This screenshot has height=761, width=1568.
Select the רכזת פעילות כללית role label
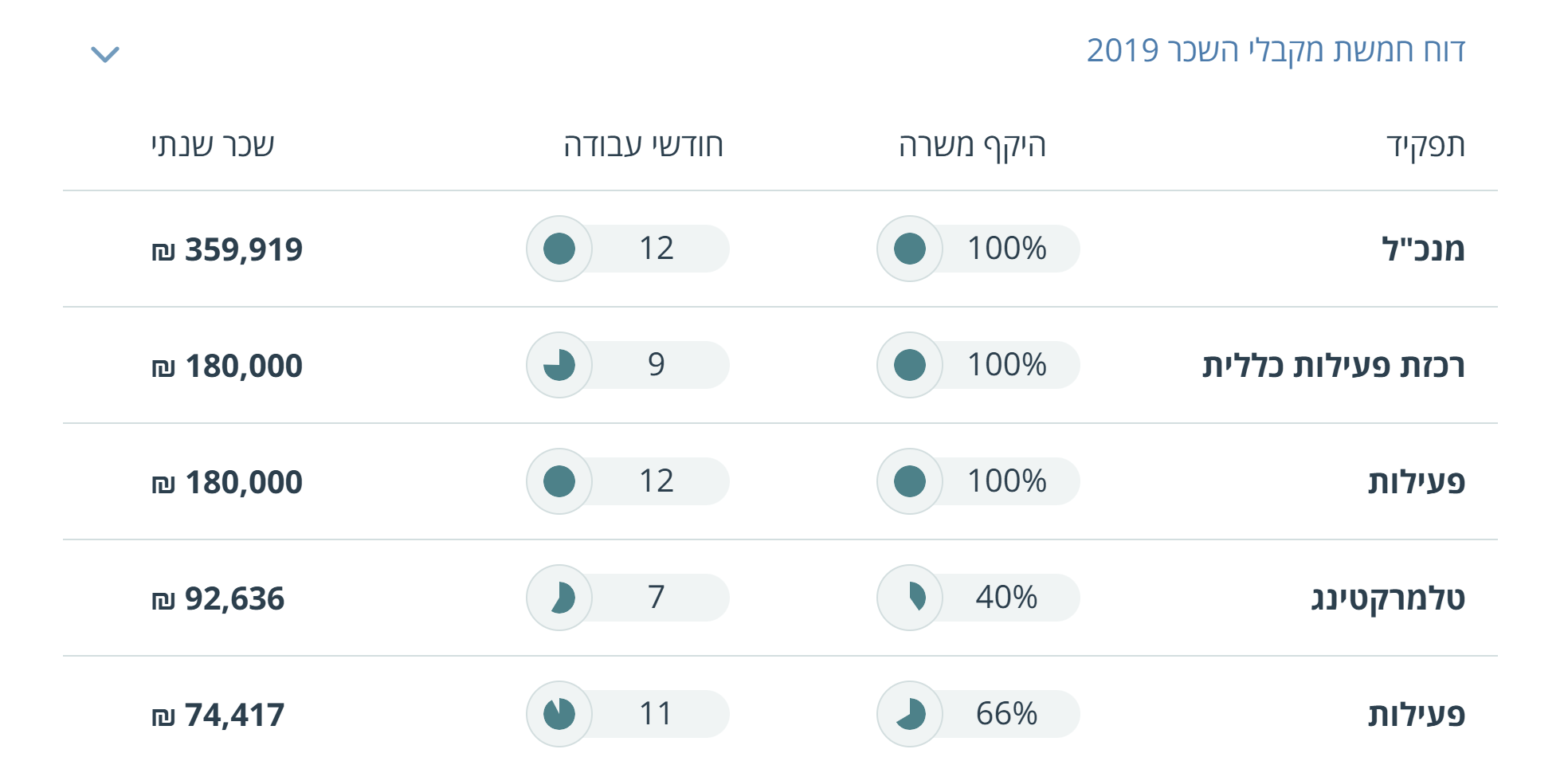(1333, 366)
